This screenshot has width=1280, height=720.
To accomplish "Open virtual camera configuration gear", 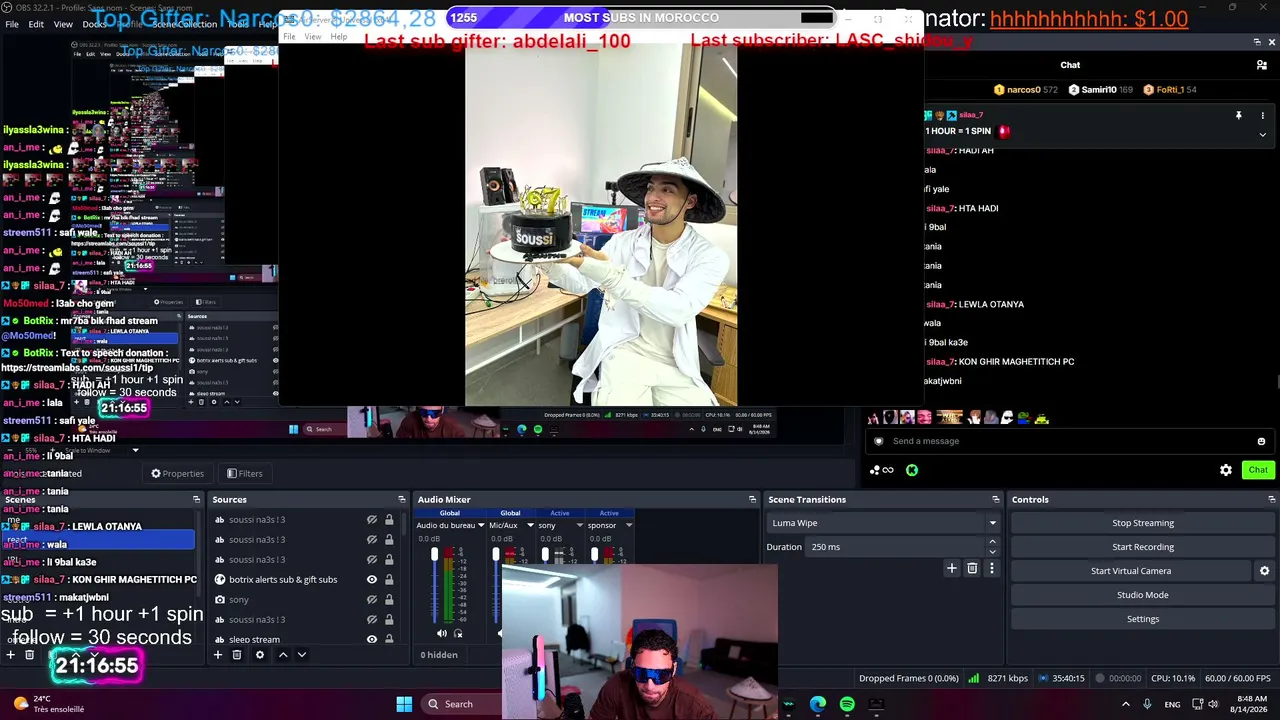I will (1264, 571).
